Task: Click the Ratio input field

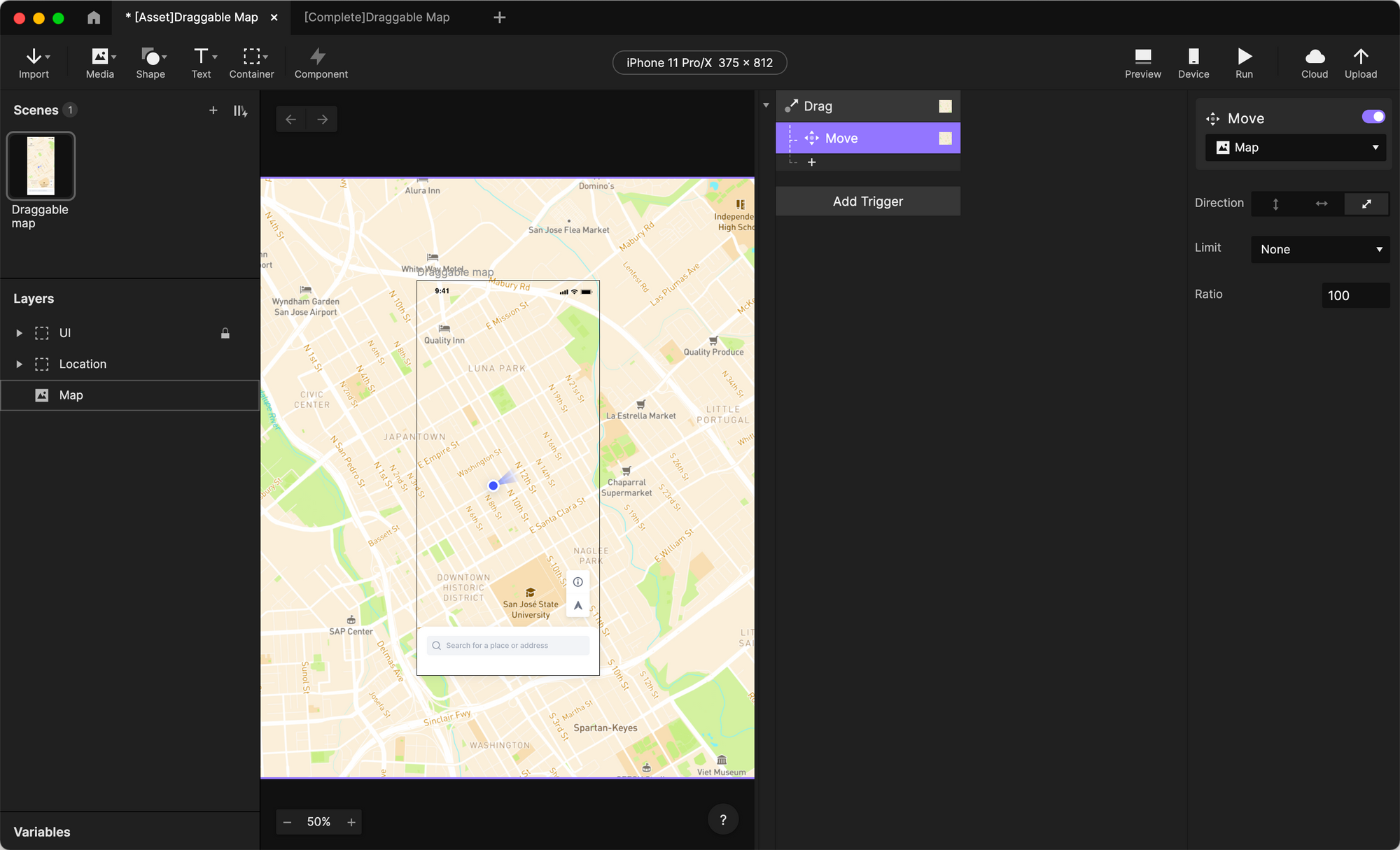Action: pyautogui.click(x=1354, y=295)
